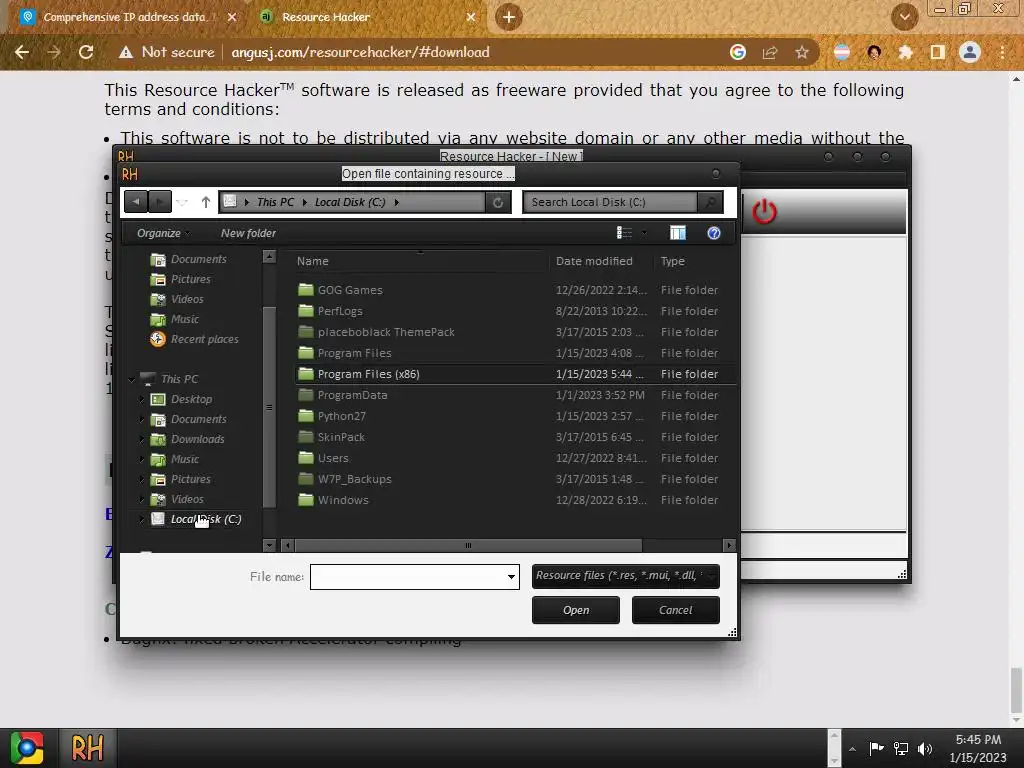Refresh the Local Disk (C:) location
Screen dimensions: 1024x768
pos(498,202)
